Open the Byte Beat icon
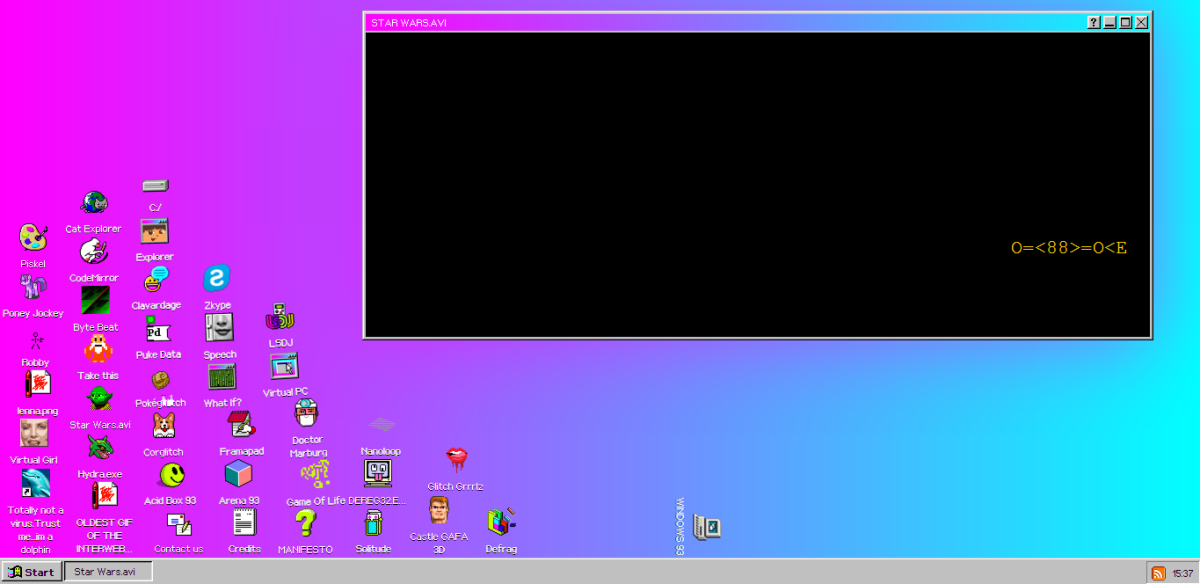This screenshot has height=584, width=1200. (x=95, y=301)
